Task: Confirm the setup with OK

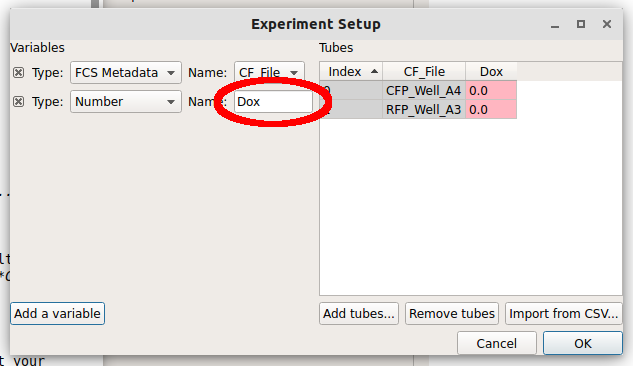Action: click(x=583, y=343)
